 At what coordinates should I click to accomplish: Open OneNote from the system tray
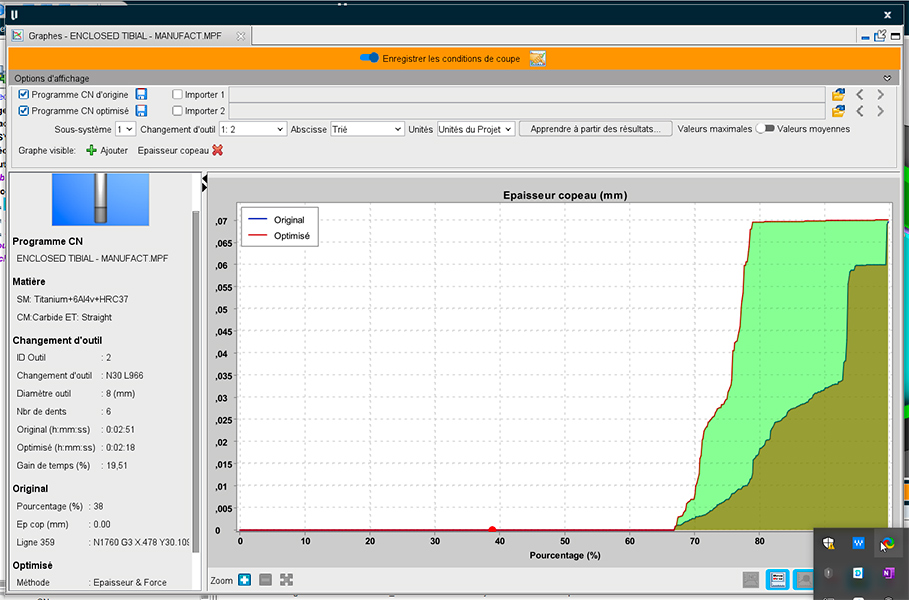click(x=886, y=572)
